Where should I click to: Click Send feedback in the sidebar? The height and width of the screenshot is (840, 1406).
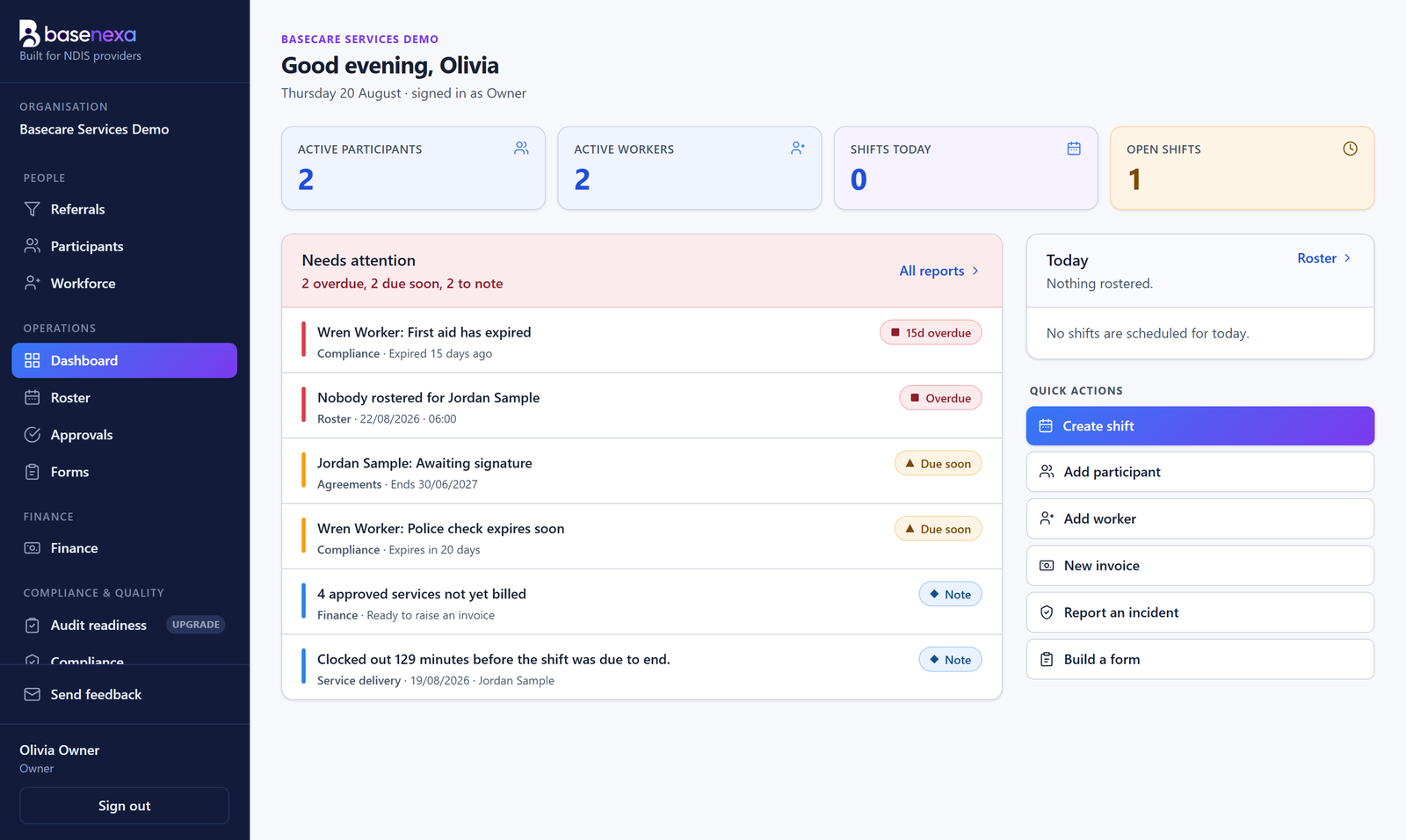click(x=124, y=694)
